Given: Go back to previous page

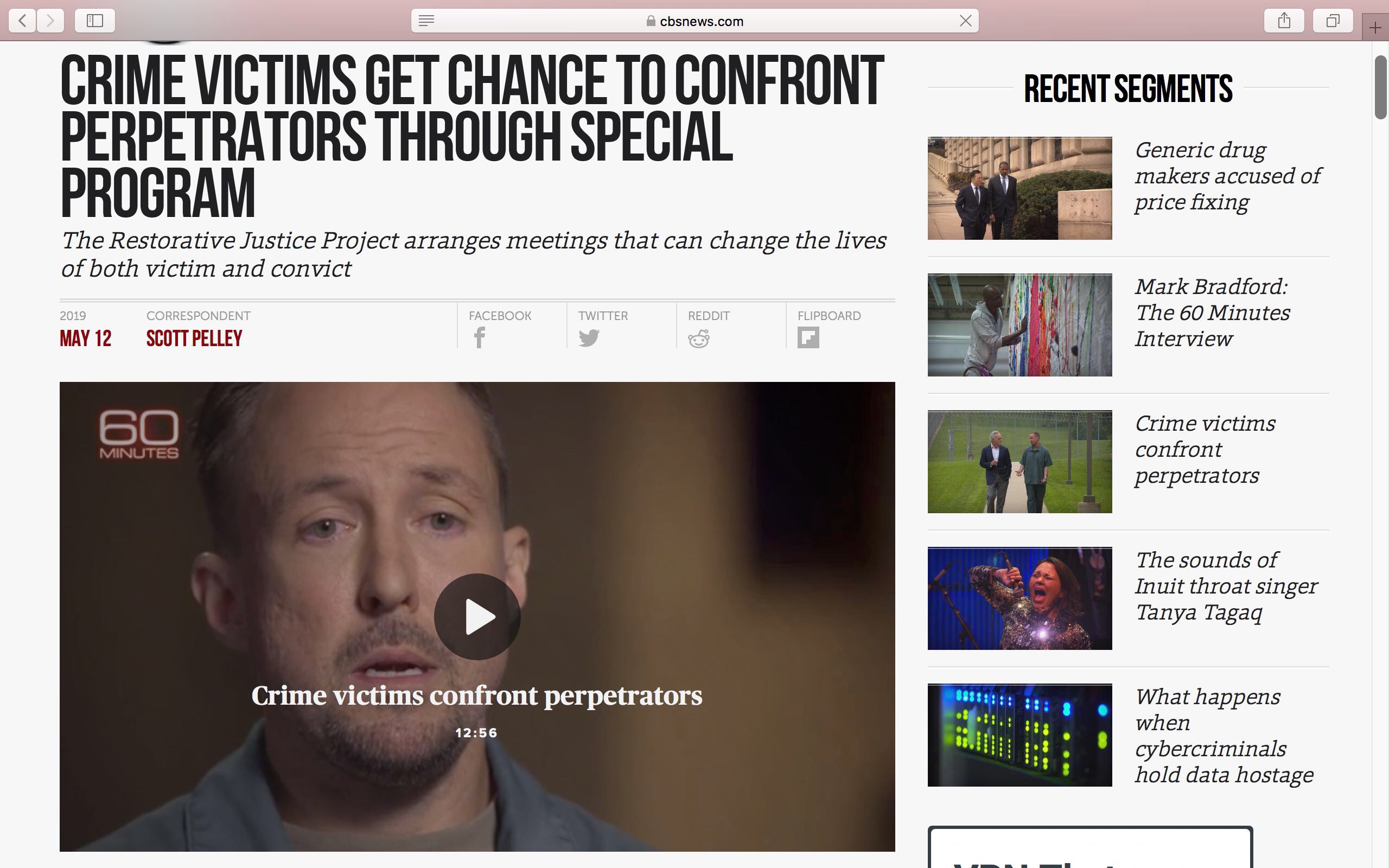Looking at the screenshot, I should pos(22,21).
